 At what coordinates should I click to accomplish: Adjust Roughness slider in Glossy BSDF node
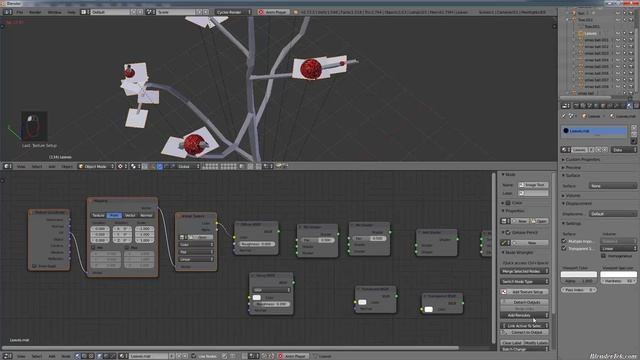tap(271, 304)
